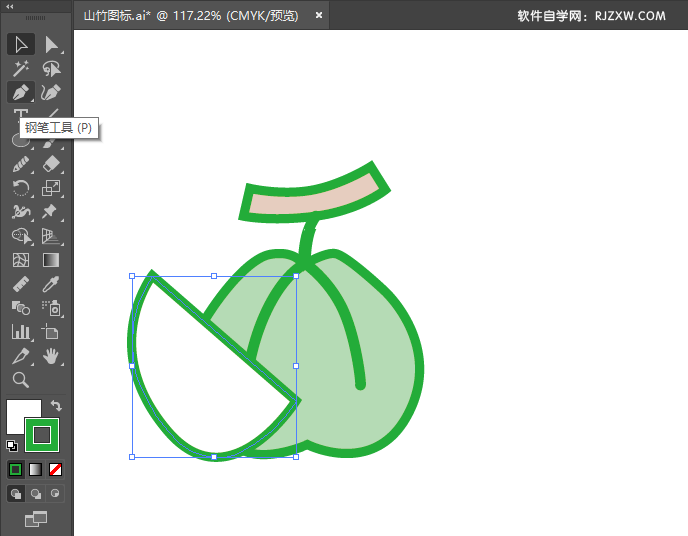The width and height of the screenshot is (688, 536).
Task: Select the Mesh tool
Action: tap(21, 260)
